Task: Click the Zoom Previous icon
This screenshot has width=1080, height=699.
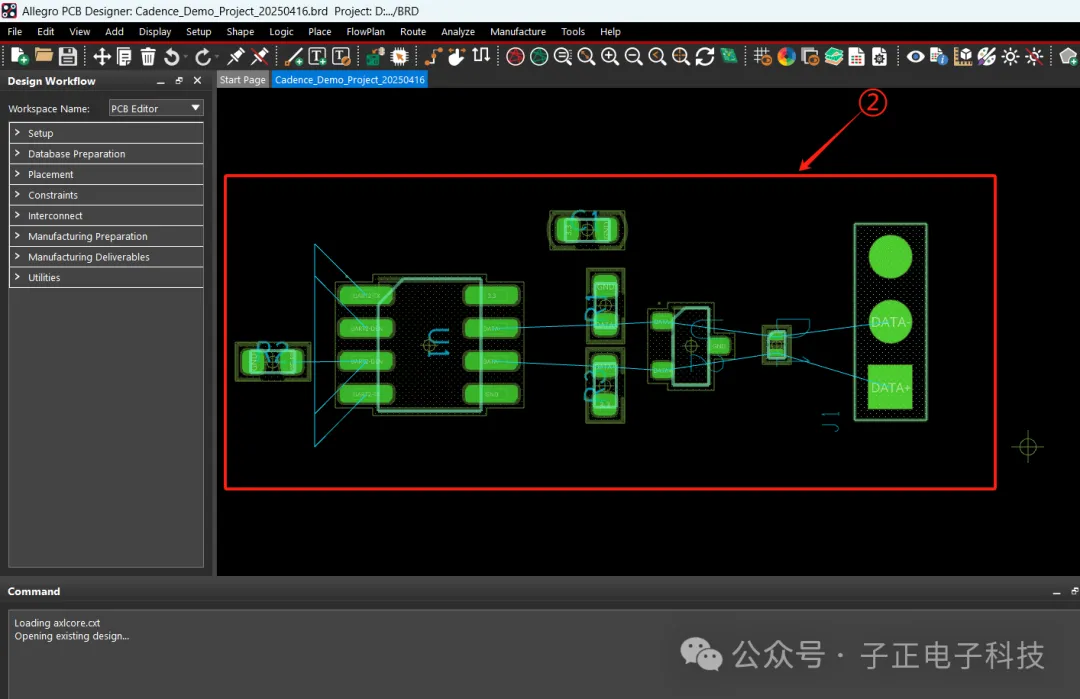Action: point(657,56)
